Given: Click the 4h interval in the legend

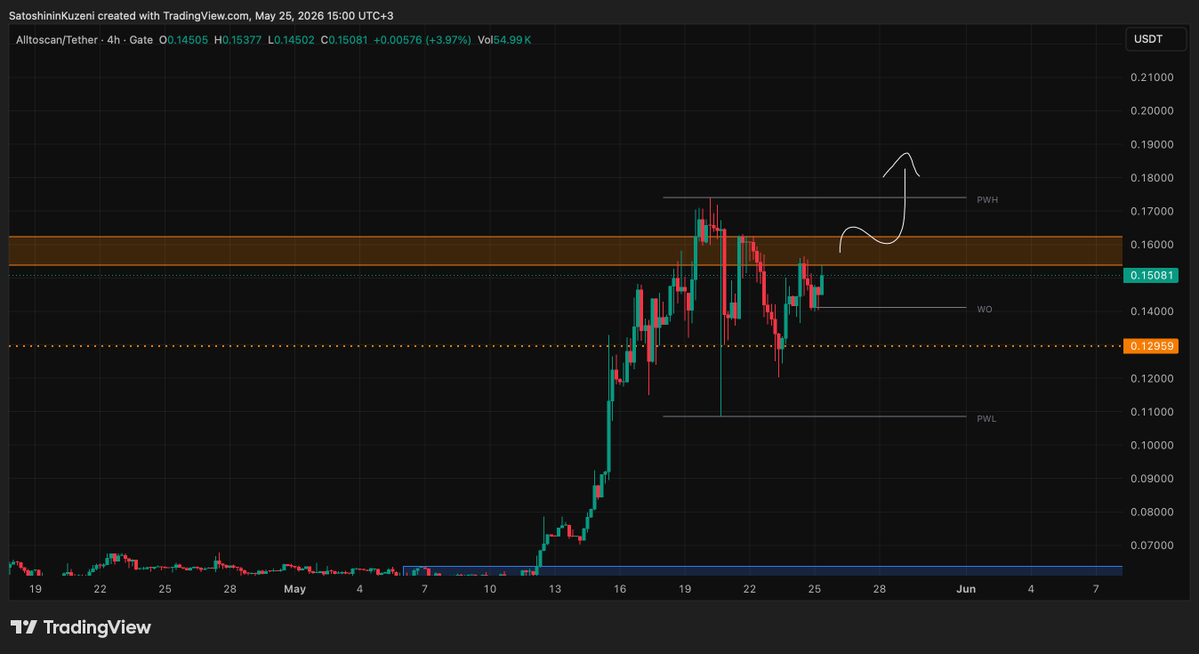Looking at the screenshot, I should 114,40.
